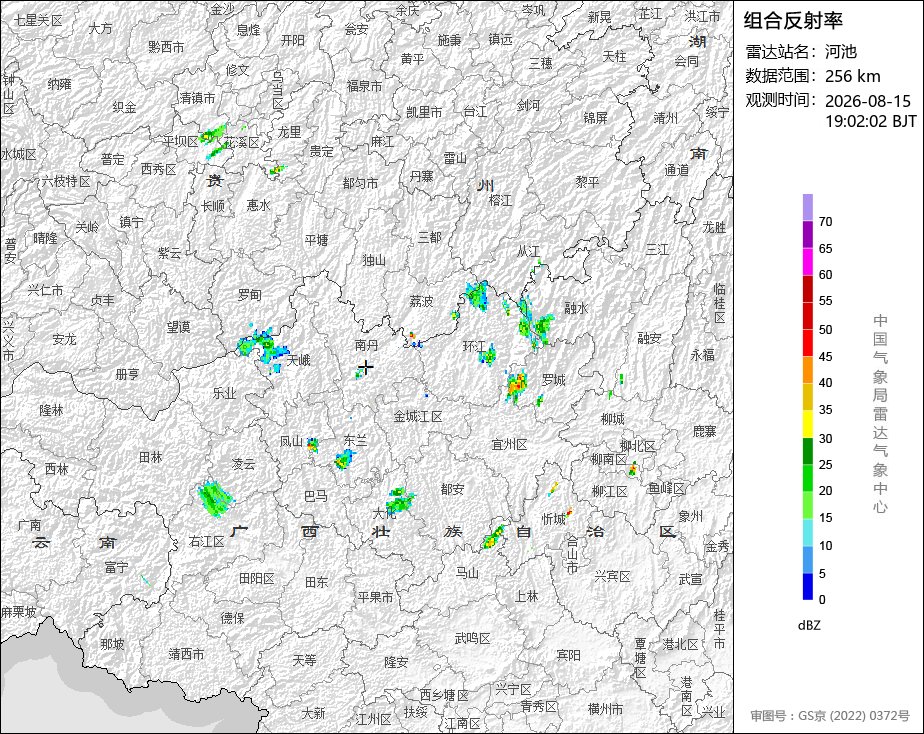Click the purple 70 dBZ legend swatch

click(x=807, y=207)
